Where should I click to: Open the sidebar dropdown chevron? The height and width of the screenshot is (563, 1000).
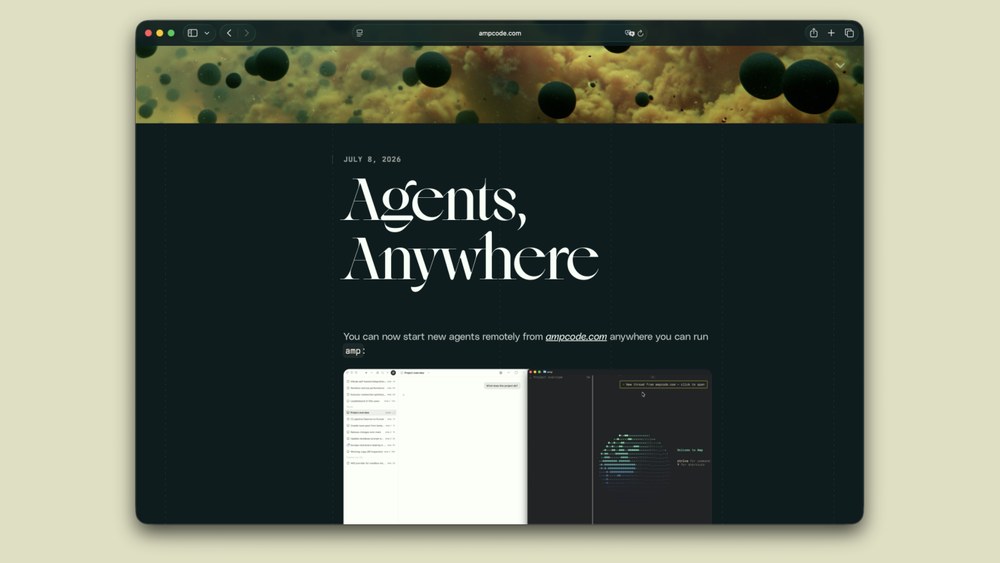click(x=207, y=33)
